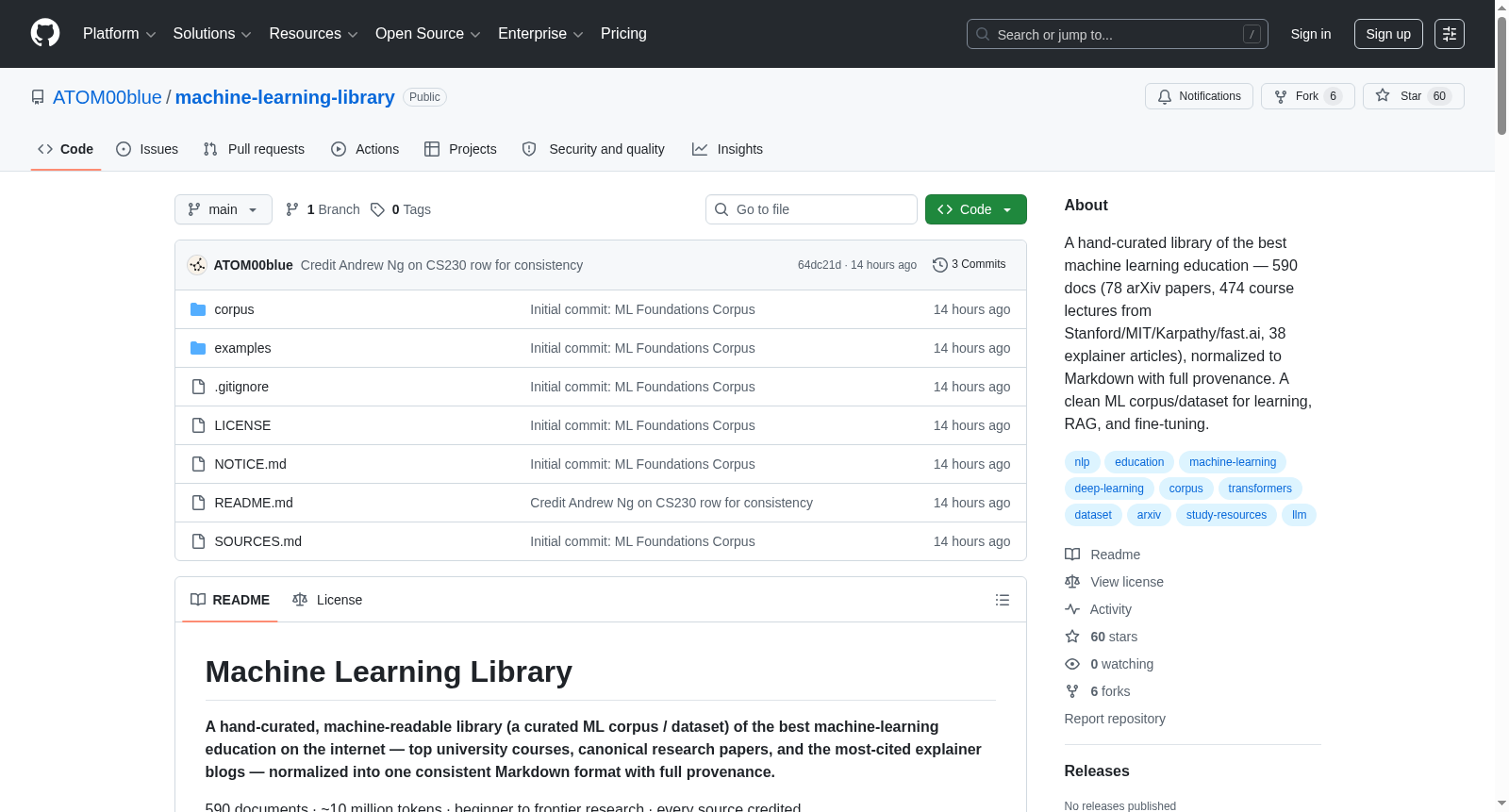Open the main branch selector dropdown
This screenshot has height=812, width=1509.
(x=224, y=209)
